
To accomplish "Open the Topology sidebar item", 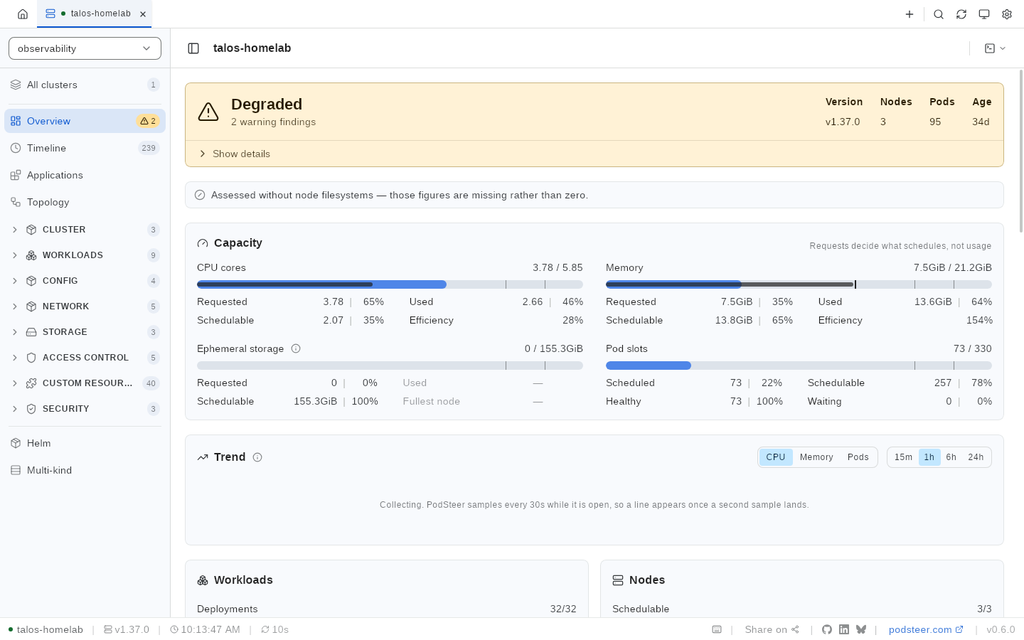I will click(x=85, y=202).
